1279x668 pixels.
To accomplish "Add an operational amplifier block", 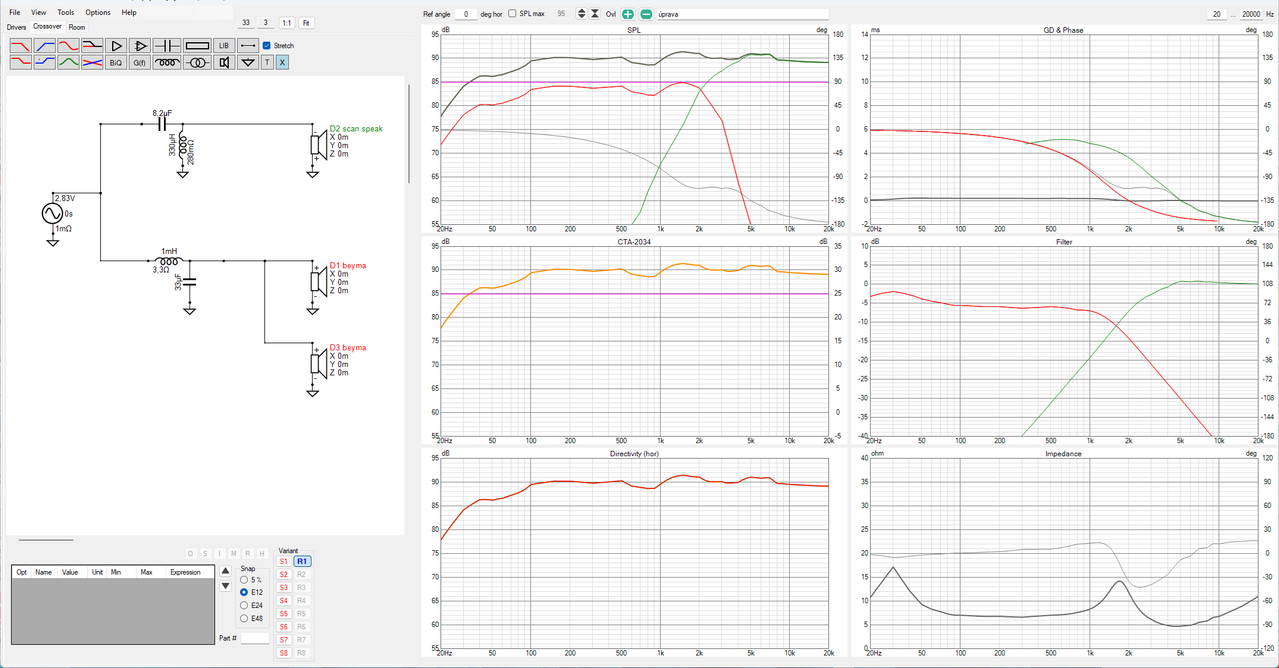I will coord(140,45).
